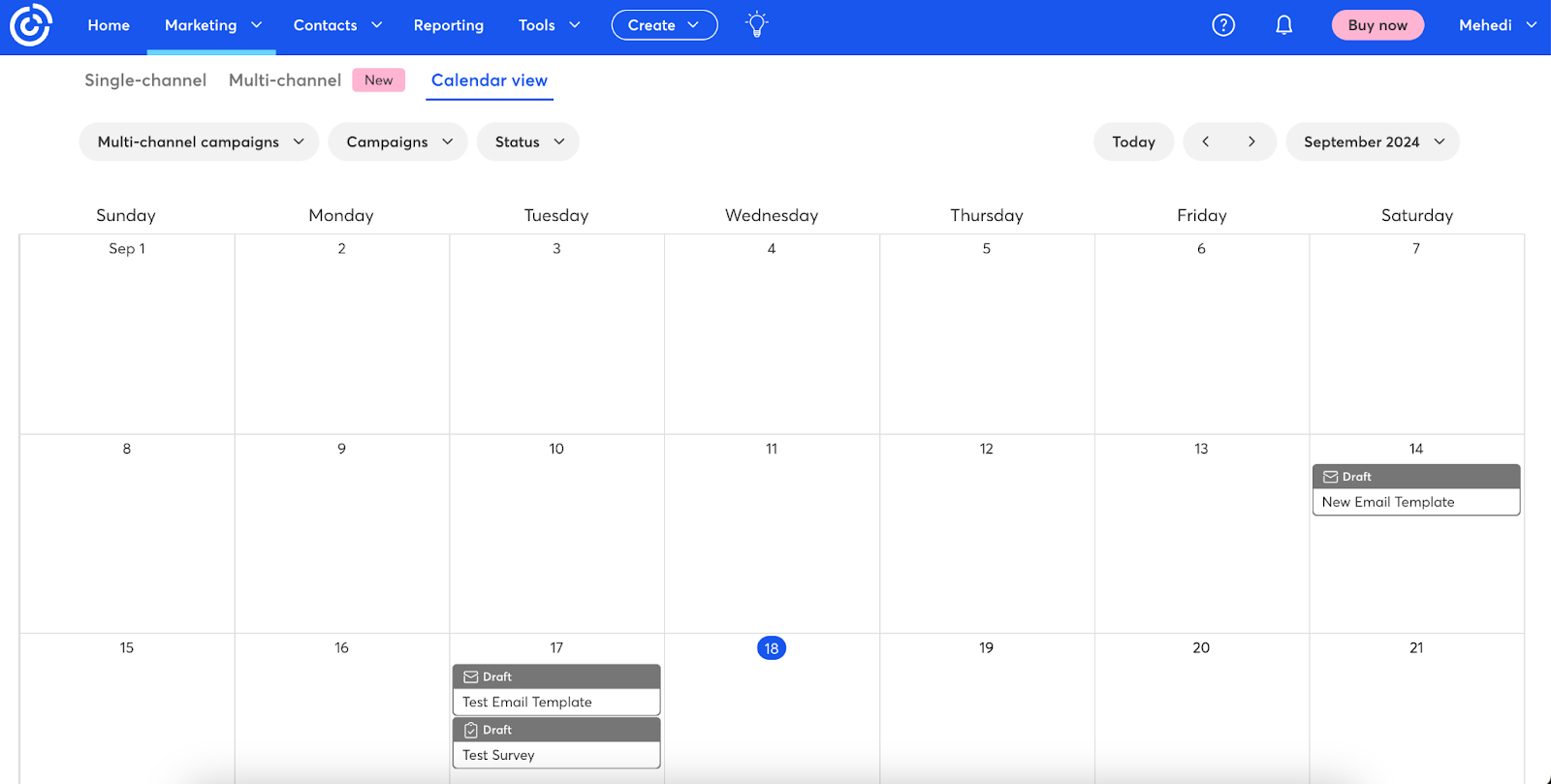Select the highlighted date 18
This screenshot has height=784, width=1551.
(x=772, y=648)
